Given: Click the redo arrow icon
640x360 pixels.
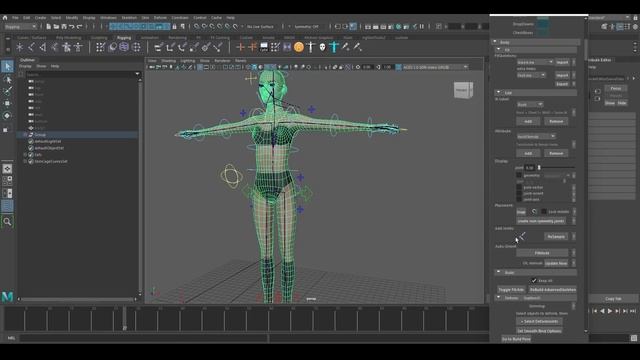Looking at the screenshot, I should 79,27.
